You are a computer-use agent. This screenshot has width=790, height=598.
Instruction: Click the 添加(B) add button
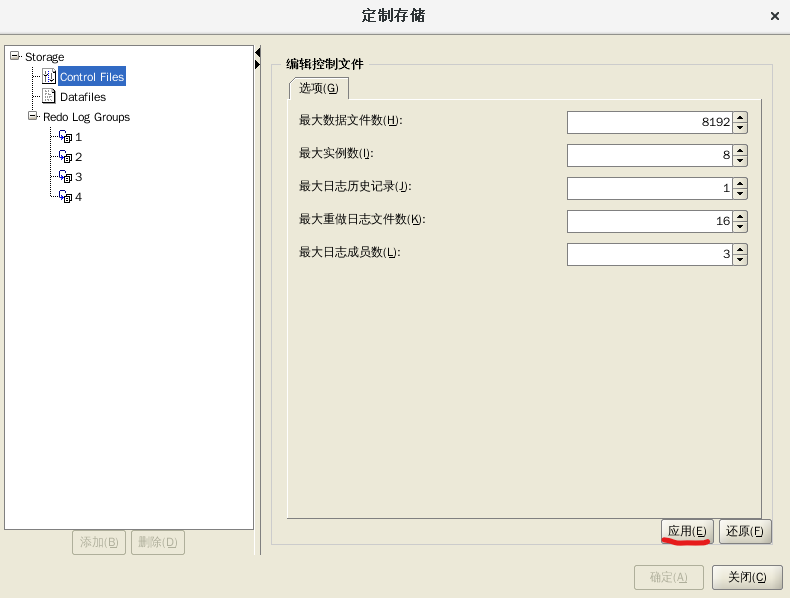tap(99, 542)
